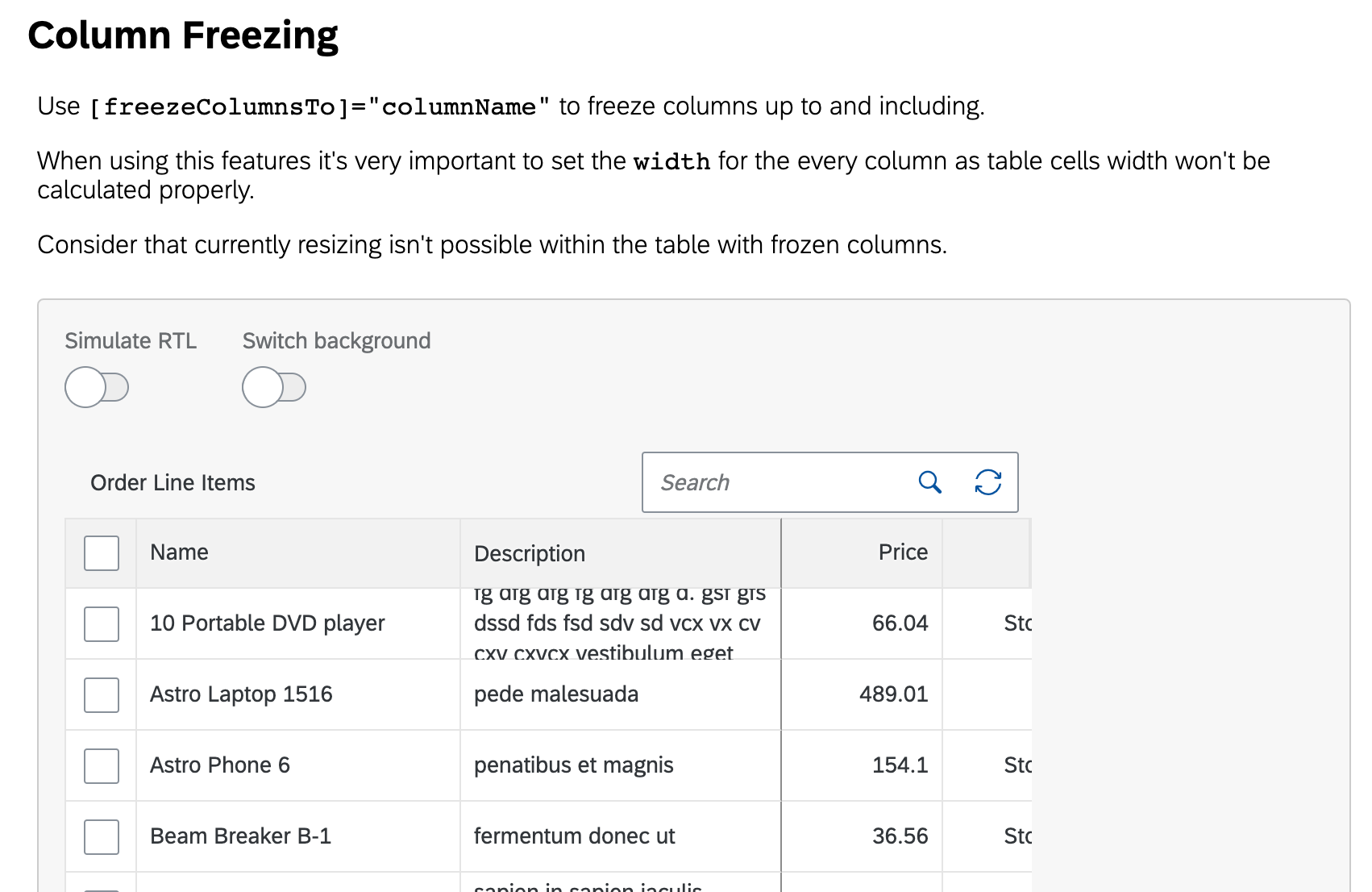Toggle the Simulate RTL switch
Screen dimensions: 1372x892
coord(97,387)
